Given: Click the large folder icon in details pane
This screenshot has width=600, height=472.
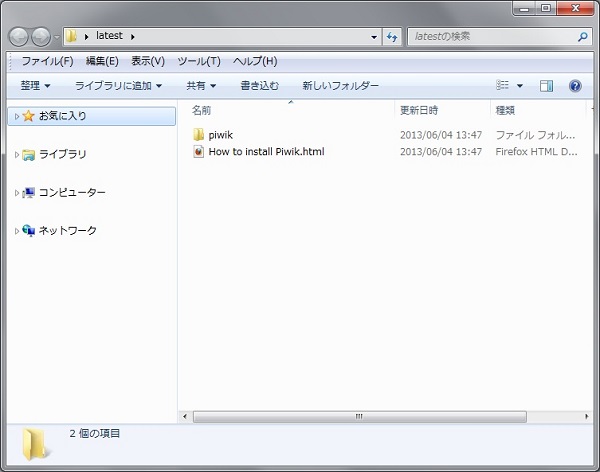Looking at the screenshot, I should pyautogui.click(x=34, y=444).
